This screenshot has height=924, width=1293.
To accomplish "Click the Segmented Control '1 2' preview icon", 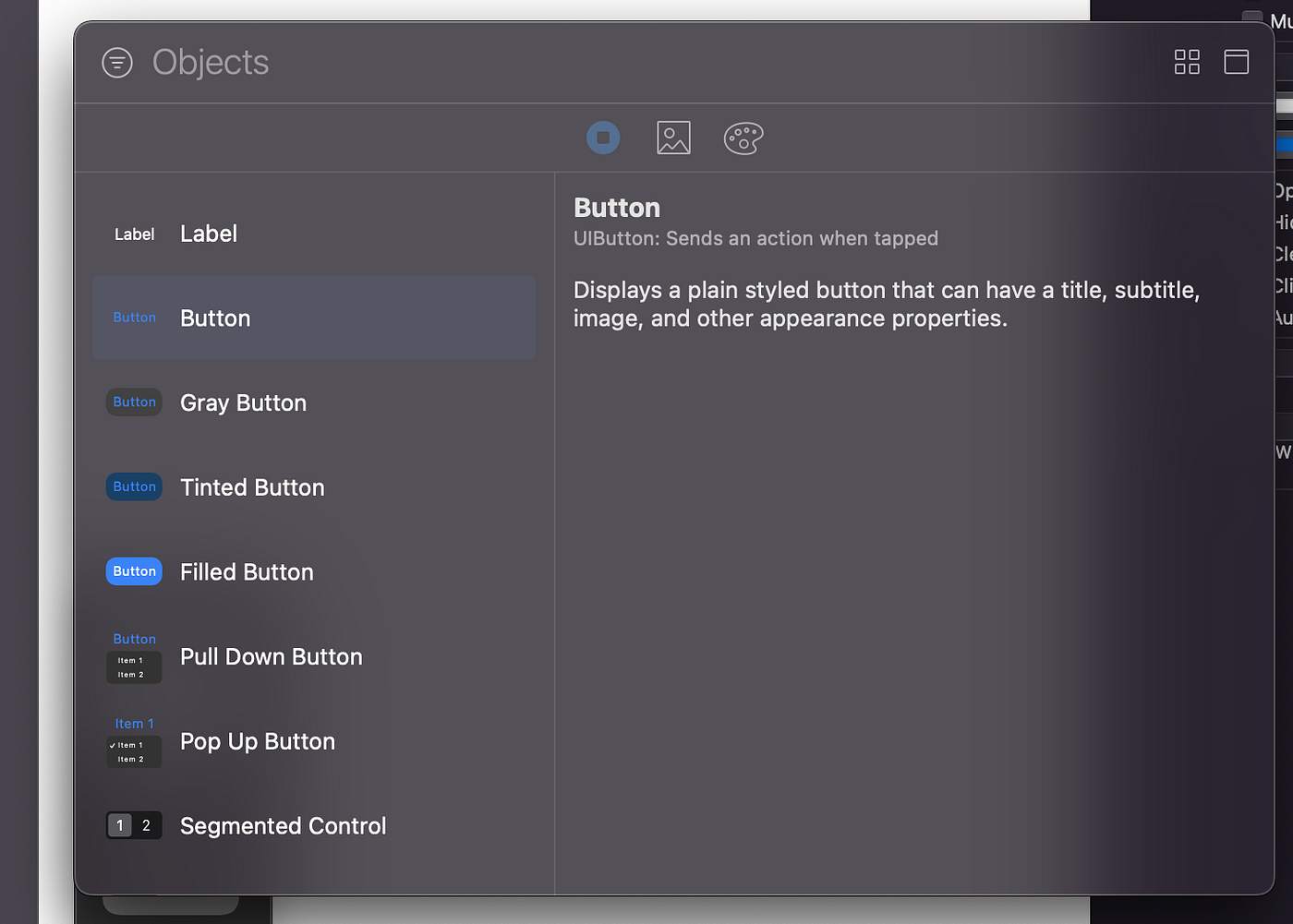I will (x=134, y=825).
